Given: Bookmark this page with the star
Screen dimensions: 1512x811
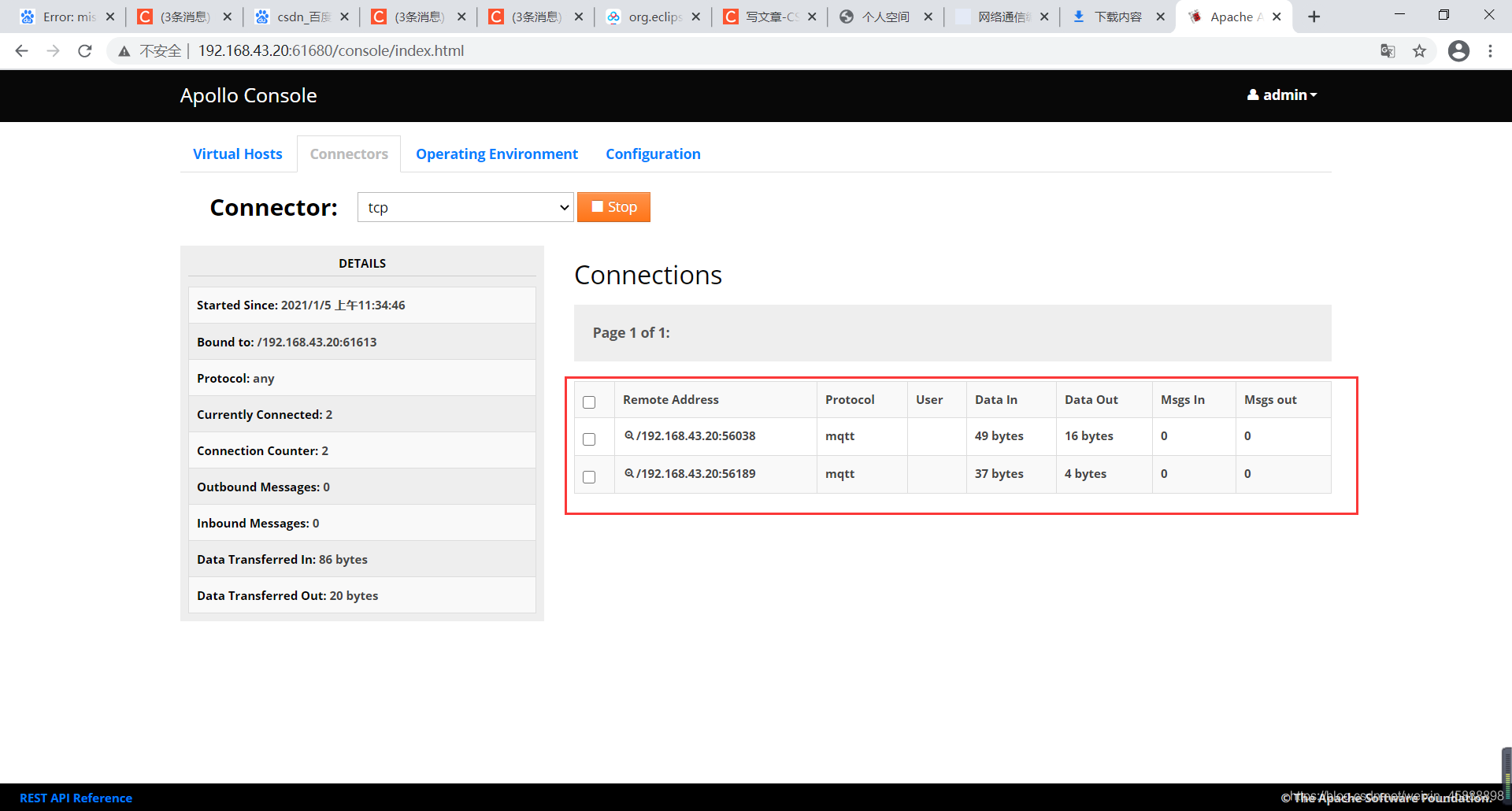Looking at the screenshot, I should click(x=1419, y=51).
